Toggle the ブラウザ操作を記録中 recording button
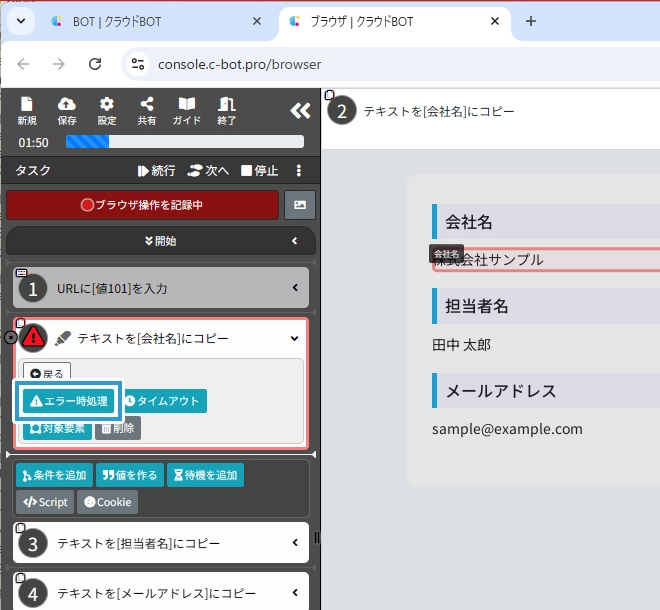The height and width of the screenshot is (610, 660). pyautogui.click(x=142, y=205)
